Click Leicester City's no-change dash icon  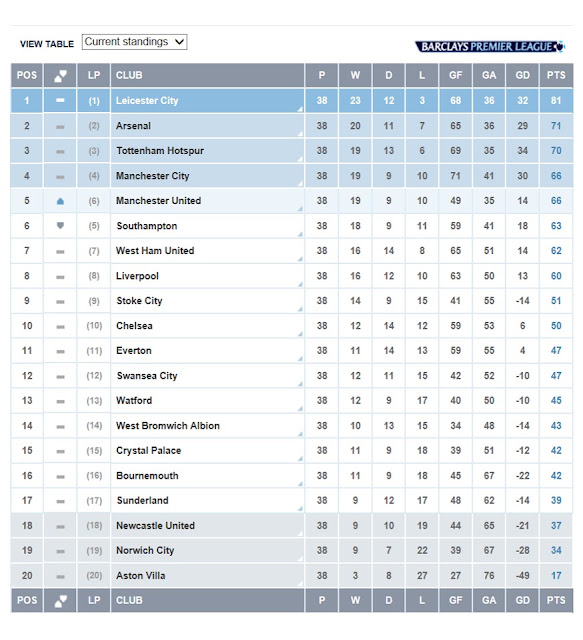[60, 100]
